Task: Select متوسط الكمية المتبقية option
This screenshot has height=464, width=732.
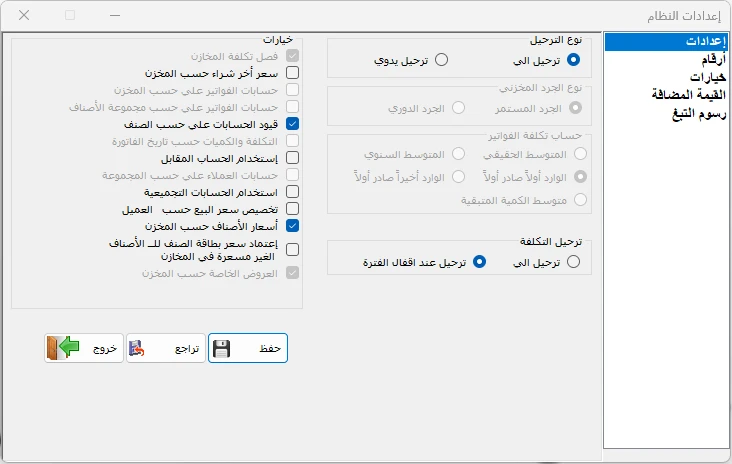Action: [x=580, y=200]
